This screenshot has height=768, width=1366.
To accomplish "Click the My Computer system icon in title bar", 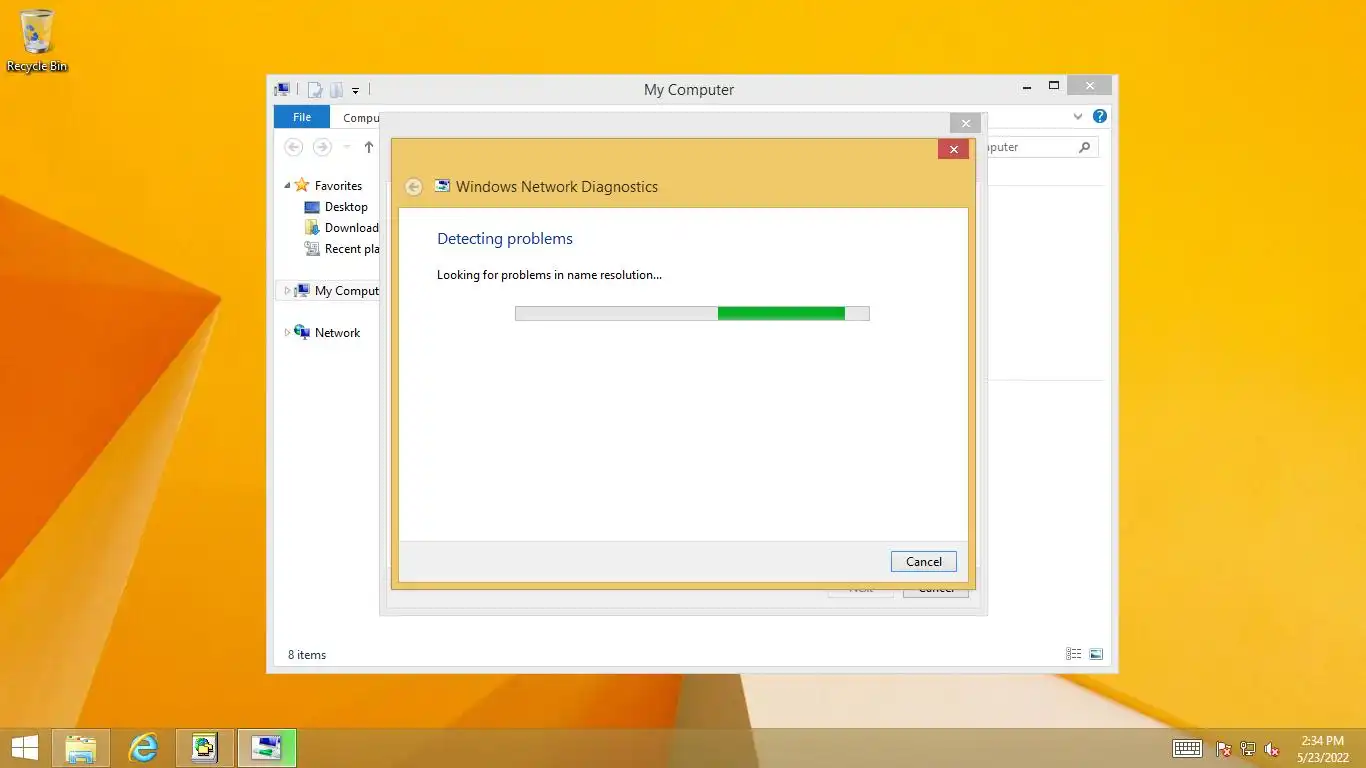I will point(283,89).
